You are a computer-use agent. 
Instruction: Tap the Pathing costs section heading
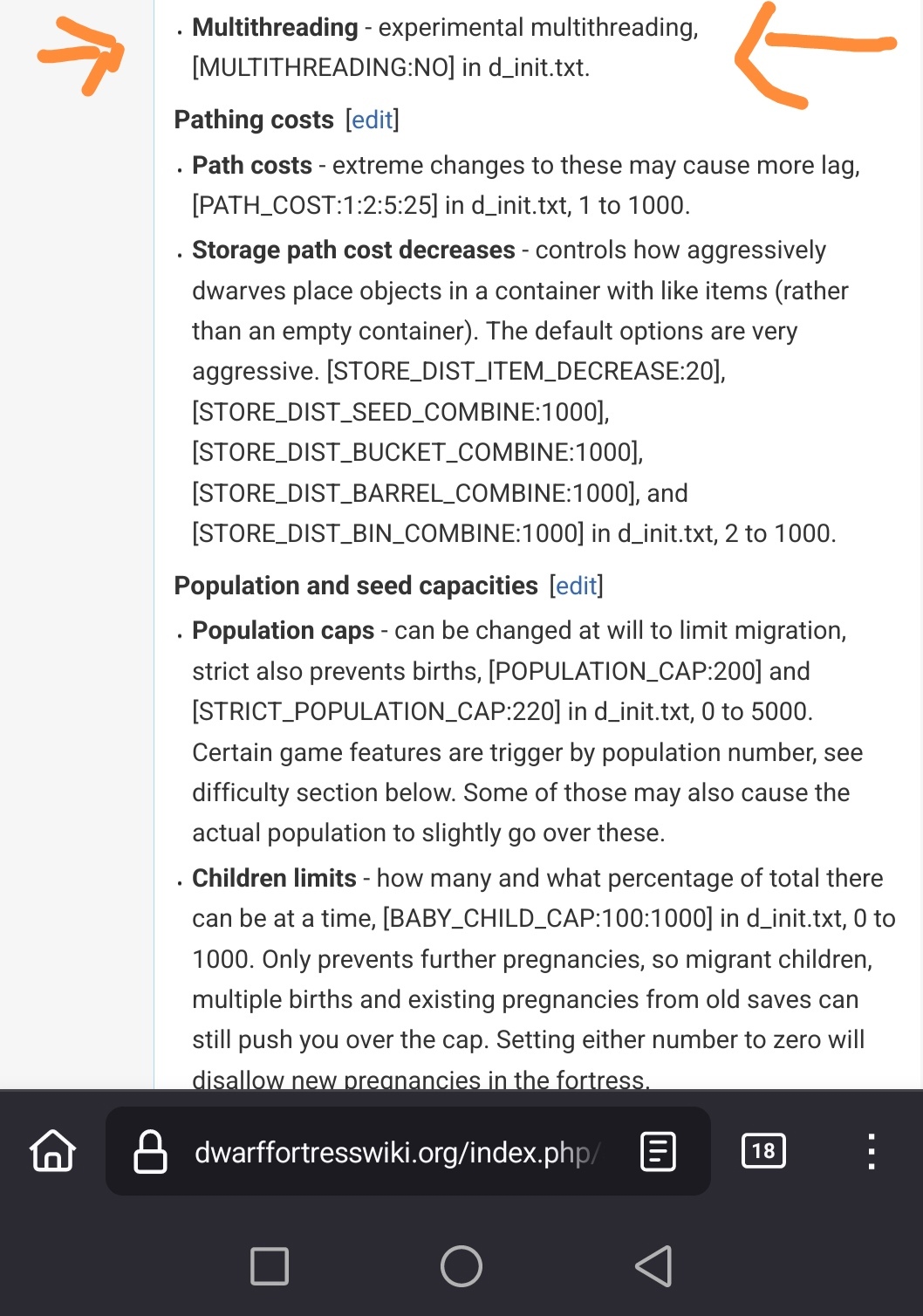pyautogui.click(x=254, y=120)
